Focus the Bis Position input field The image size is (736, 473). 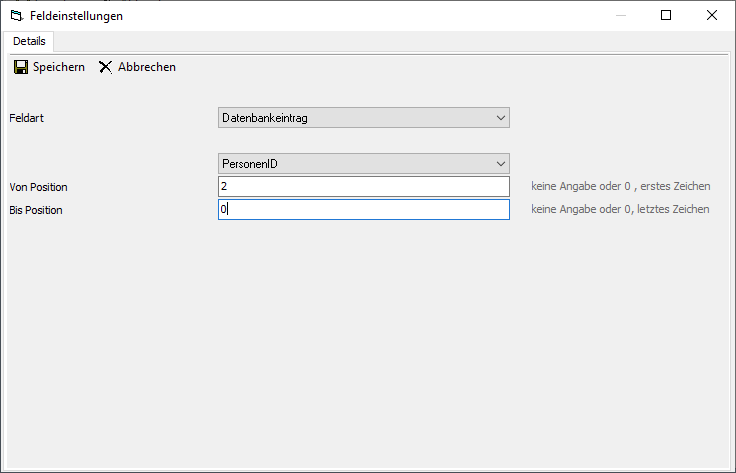tap(363, 210)
